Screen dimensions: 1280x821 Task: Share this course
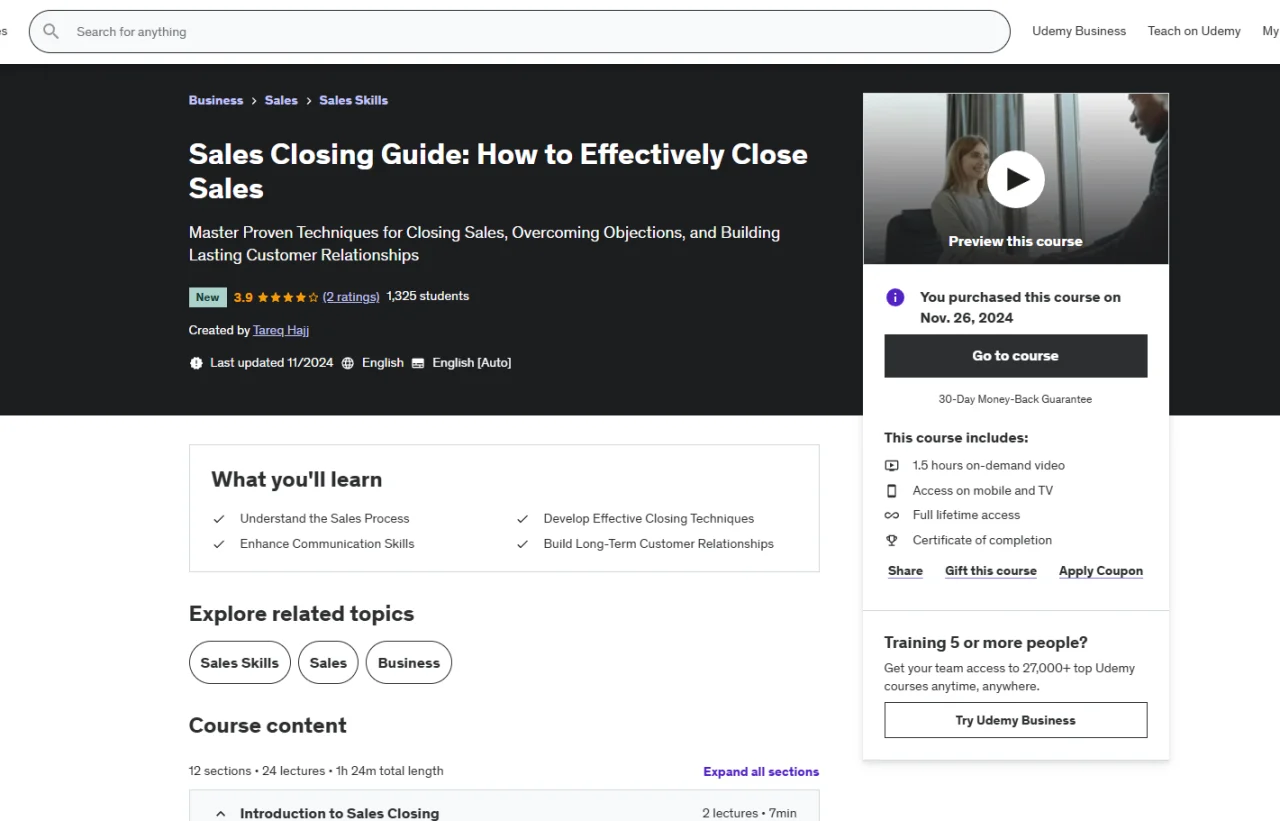[905, 571]
